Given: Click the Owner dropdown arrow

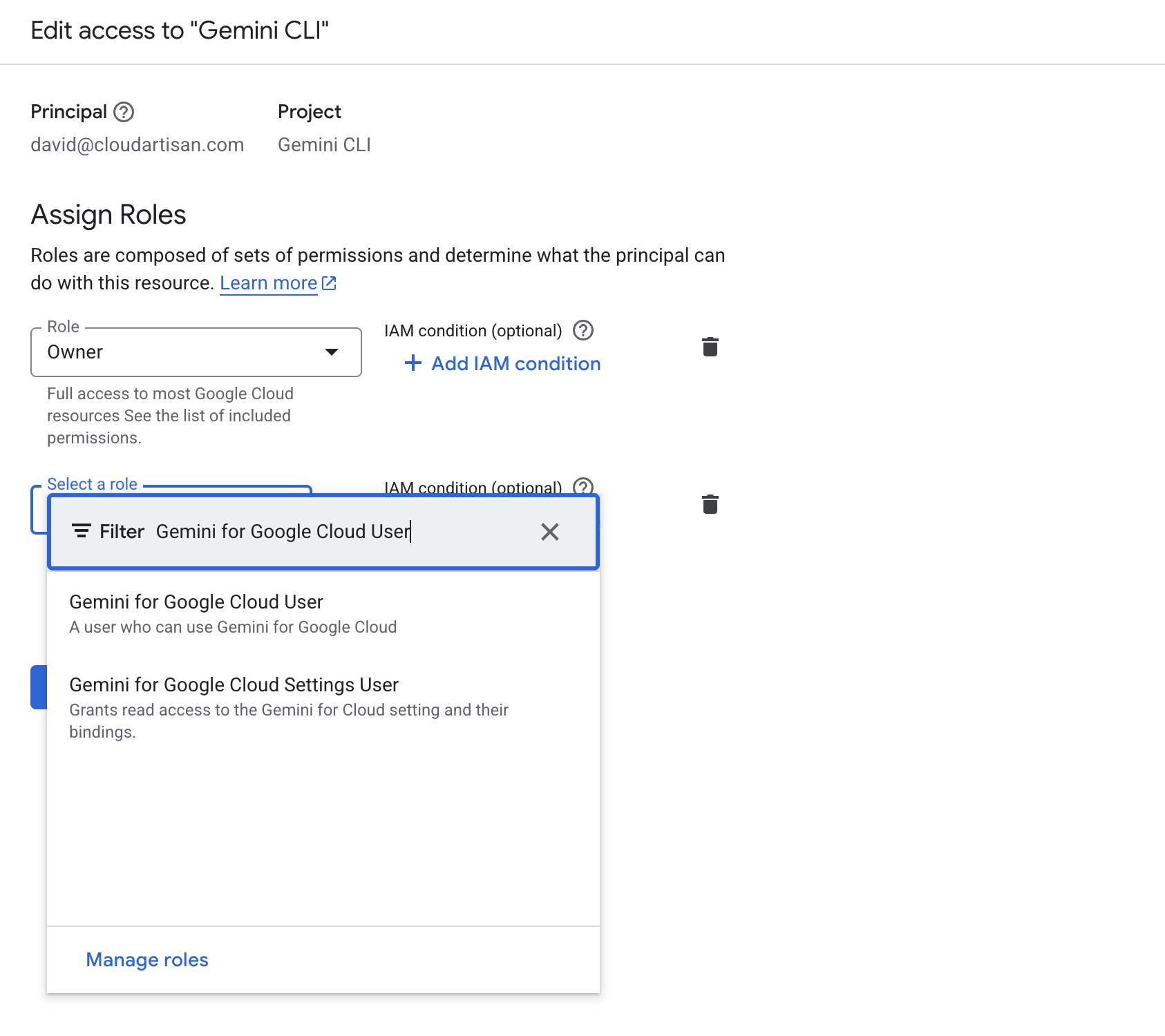Looking at the screenshot, I should [x=332, y=352].
